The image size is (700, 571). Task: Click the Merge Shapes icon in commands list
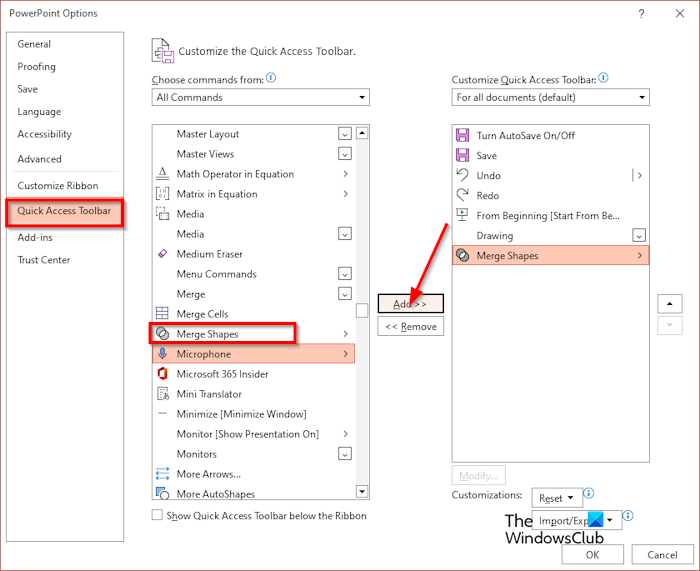[162, 333]
